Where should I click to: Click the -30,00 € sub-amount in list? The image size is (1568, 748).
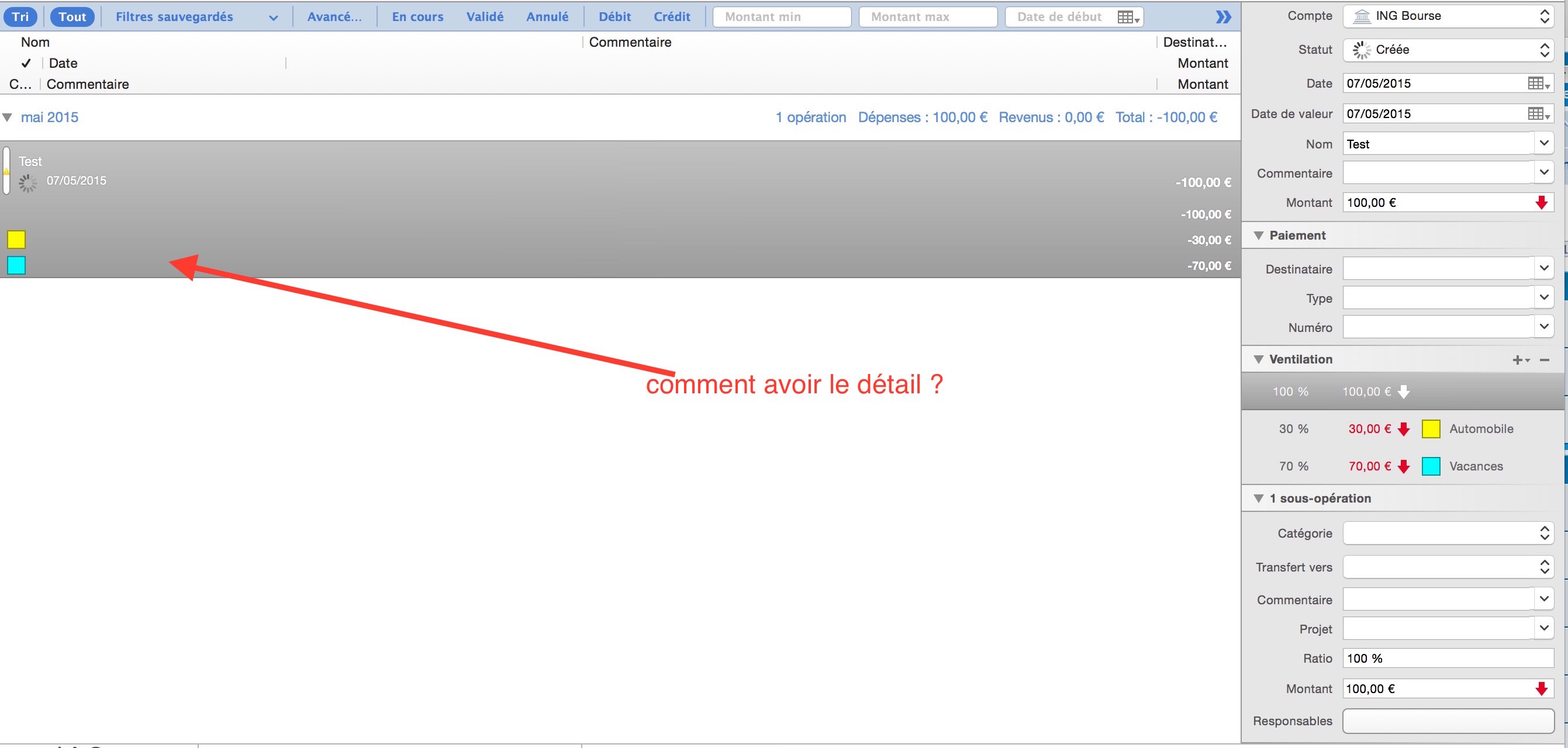pyautogui.click(x=1209, y=240)
